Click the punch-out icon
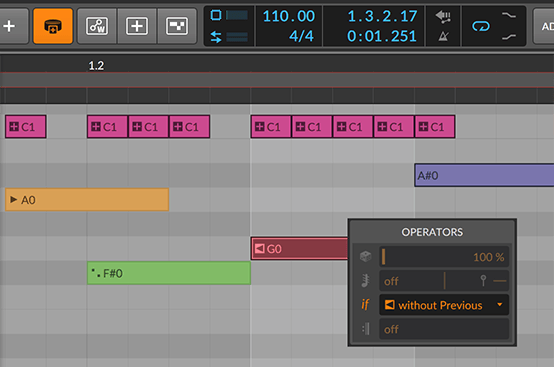Screen dimensions: 554x367 [509, 36]
